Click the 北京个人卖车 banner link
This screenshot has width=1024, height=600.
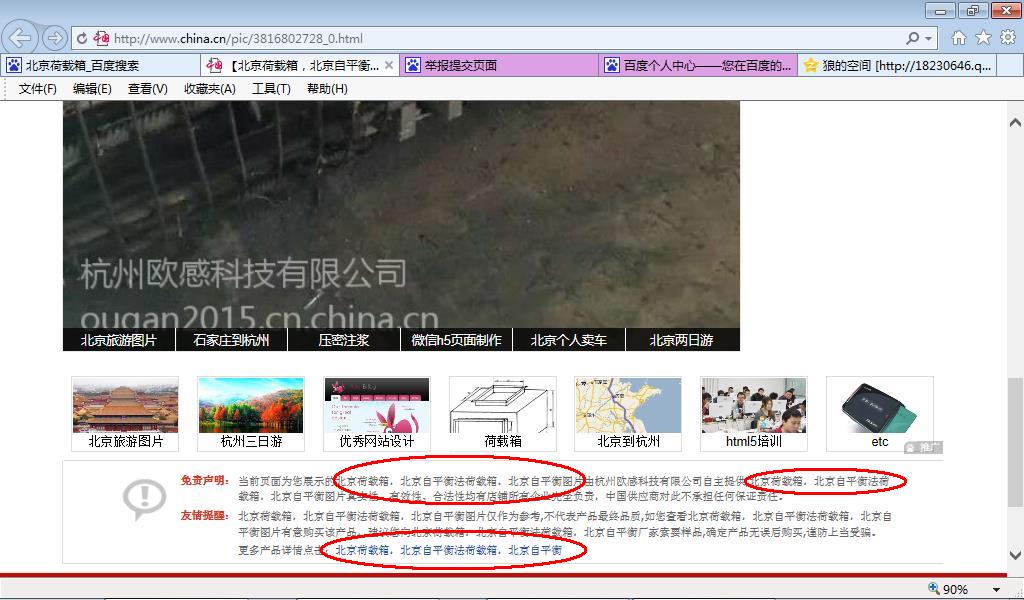click(x=569, y=340)
